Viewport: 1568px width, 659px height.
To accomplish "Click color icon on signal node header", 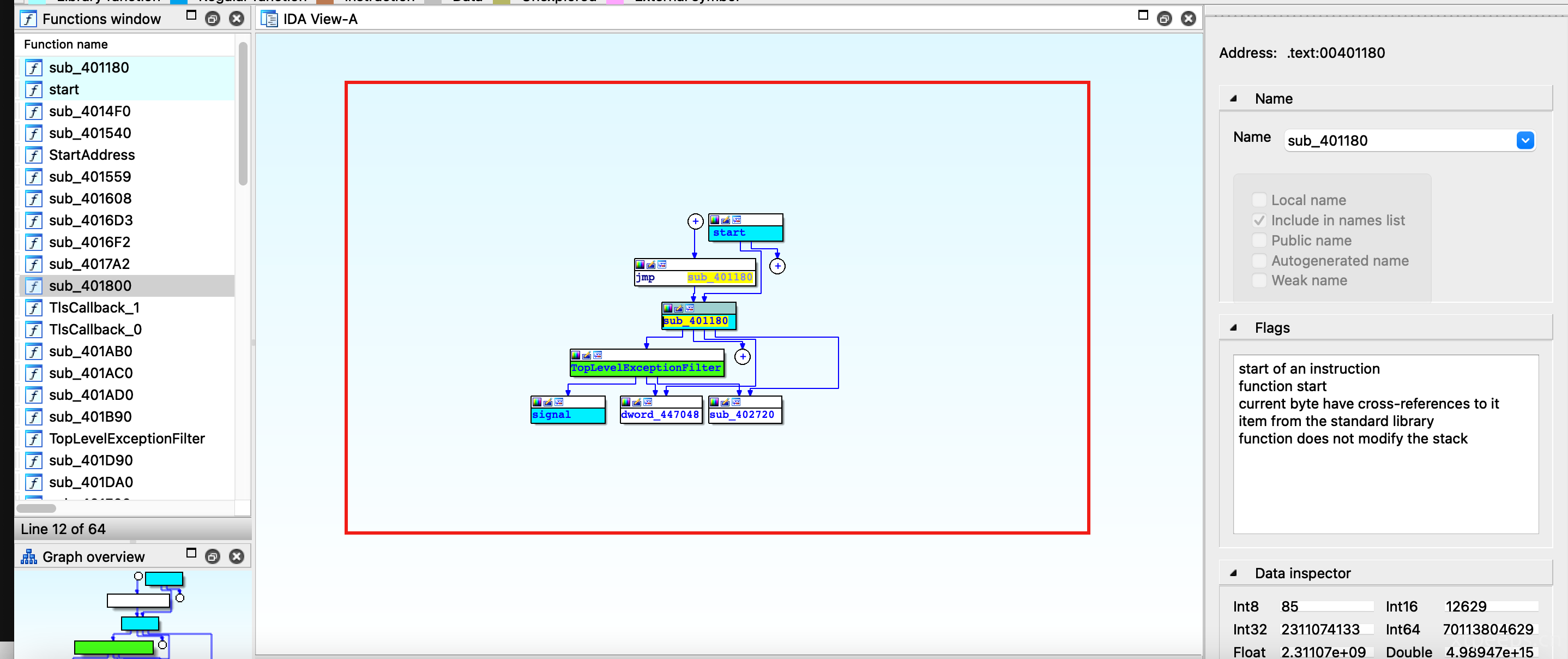I will coord(537,402).
